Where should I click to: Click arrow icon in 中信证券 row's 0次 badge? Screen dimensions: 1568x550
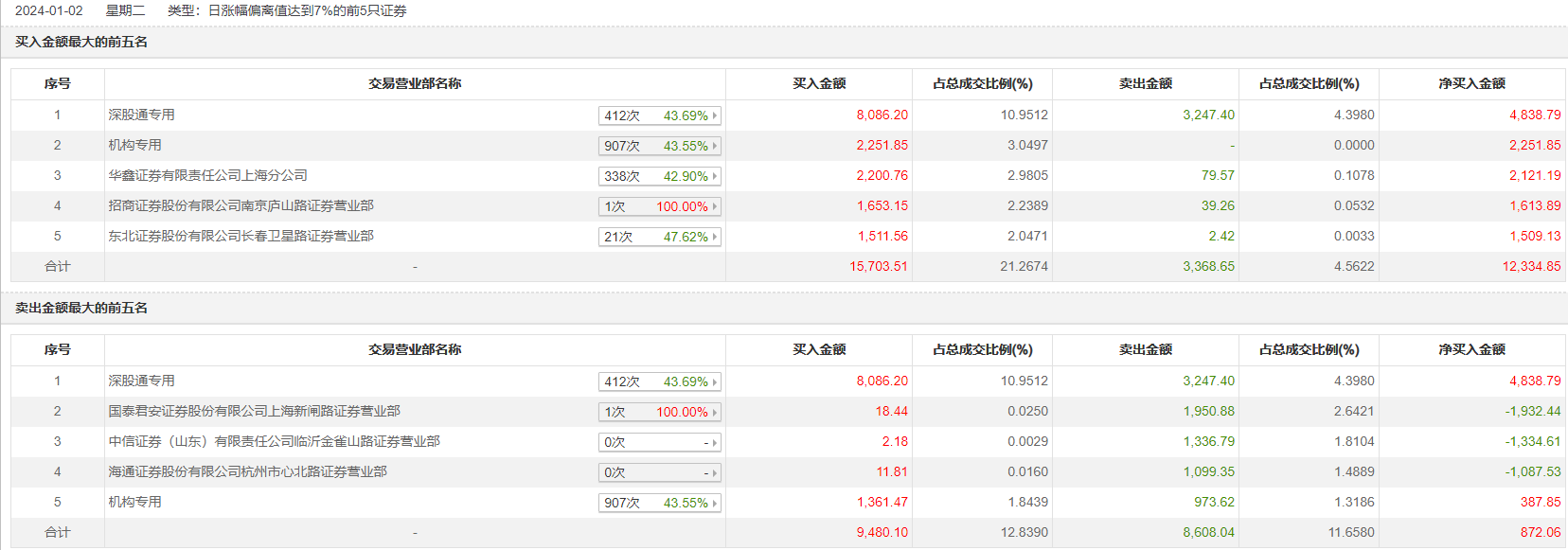pyautogui.click(x=715, y=442)
